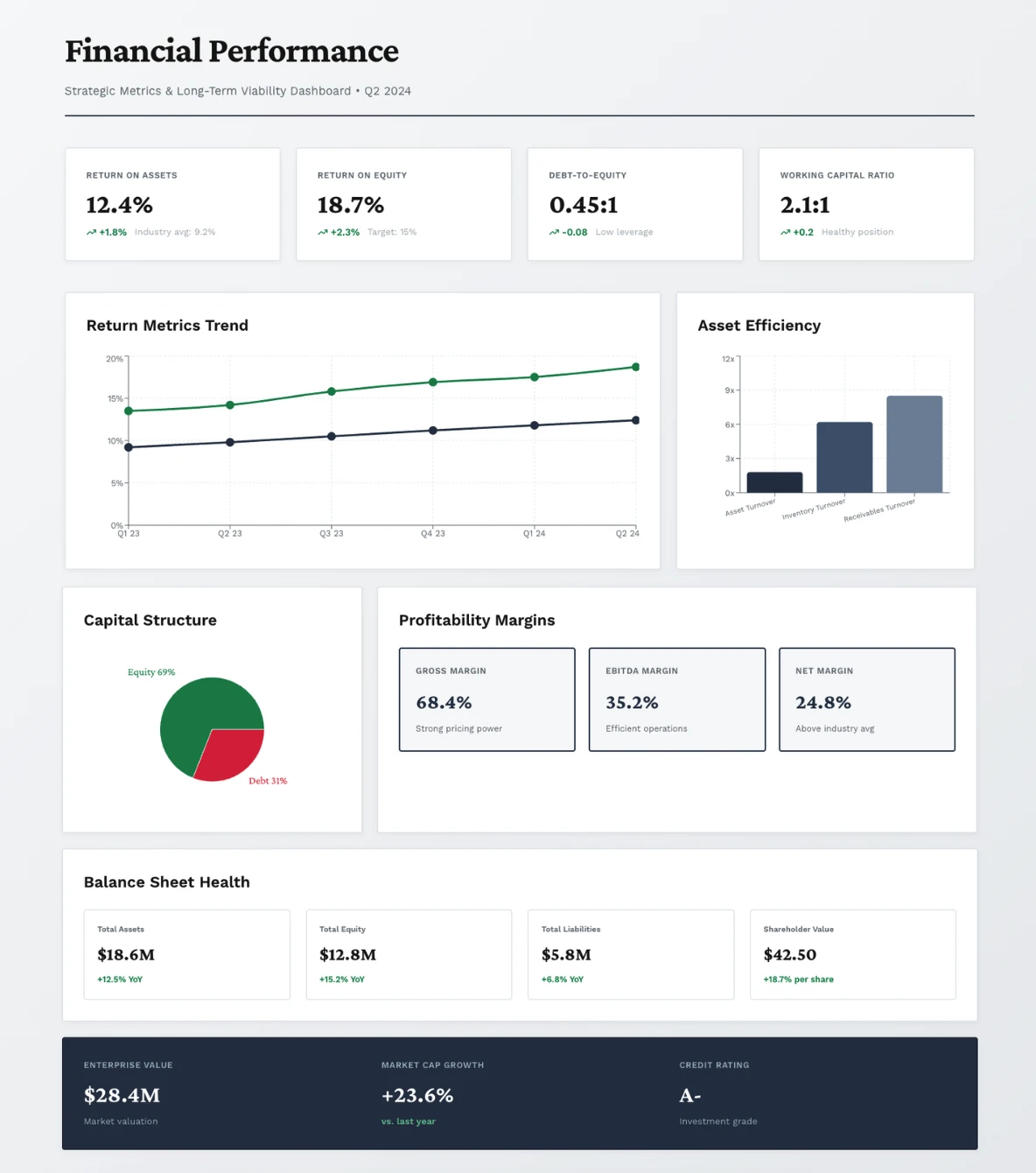Click the arrow icon next to Working Capital Ratio +0.2
Image resolution: width=1036 pixels, height=1173 pixels.
pyautogui.click(x=785, y=232)
